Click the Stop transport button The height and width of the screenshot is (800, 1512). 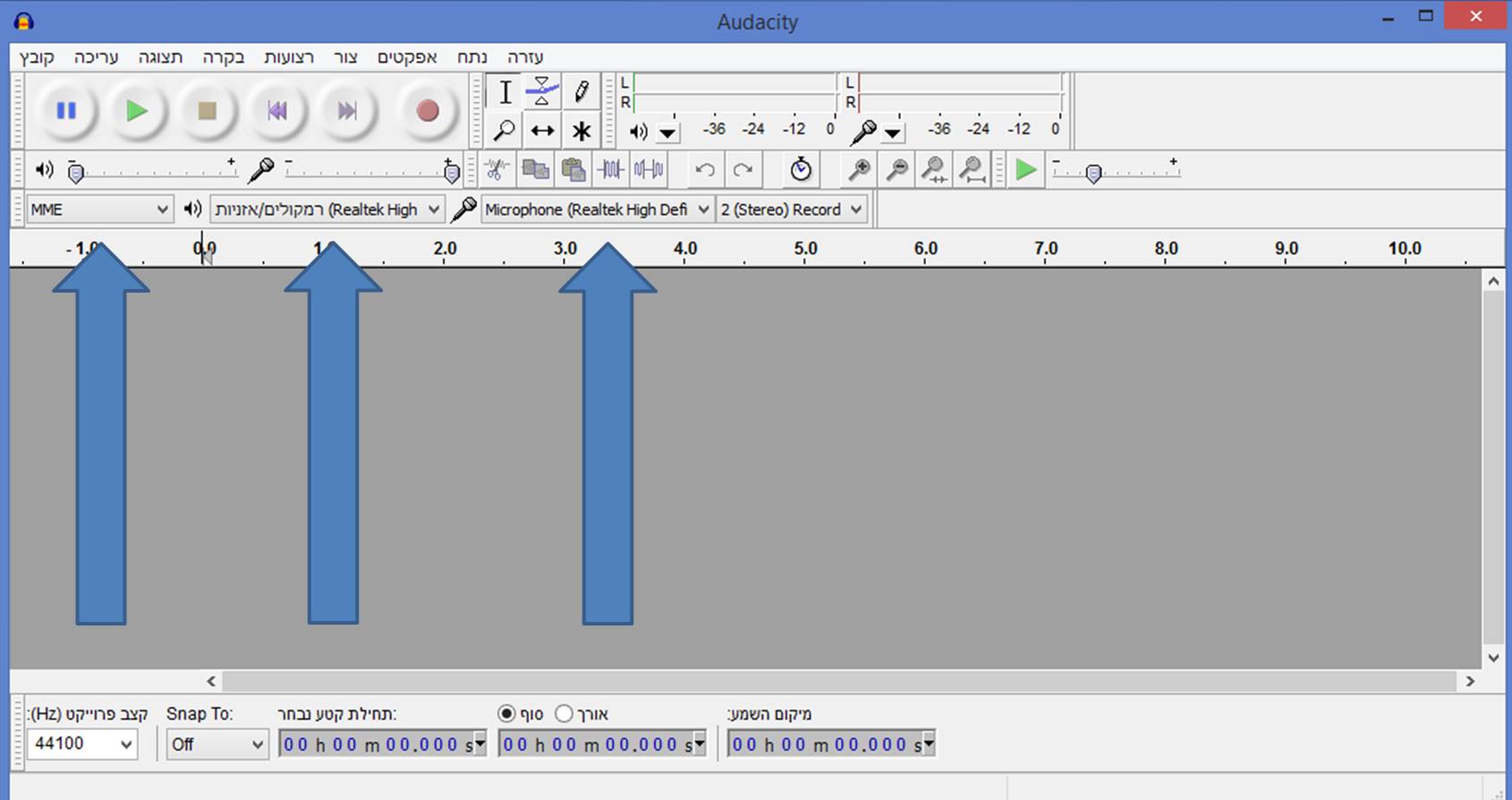207,111
